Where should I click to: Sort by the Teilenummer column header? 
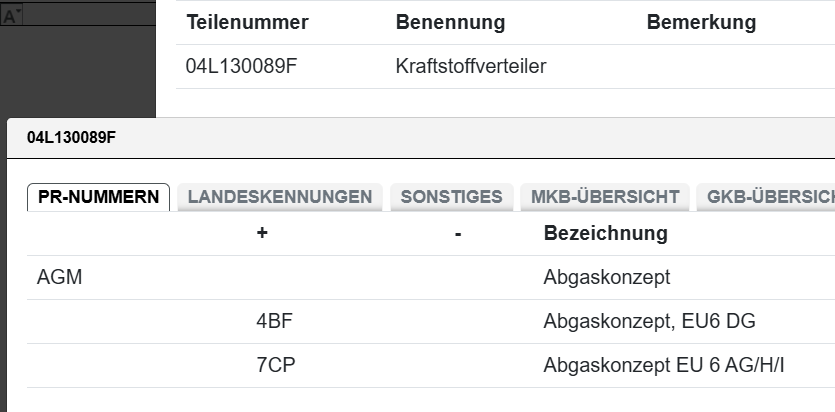(247, 22)
